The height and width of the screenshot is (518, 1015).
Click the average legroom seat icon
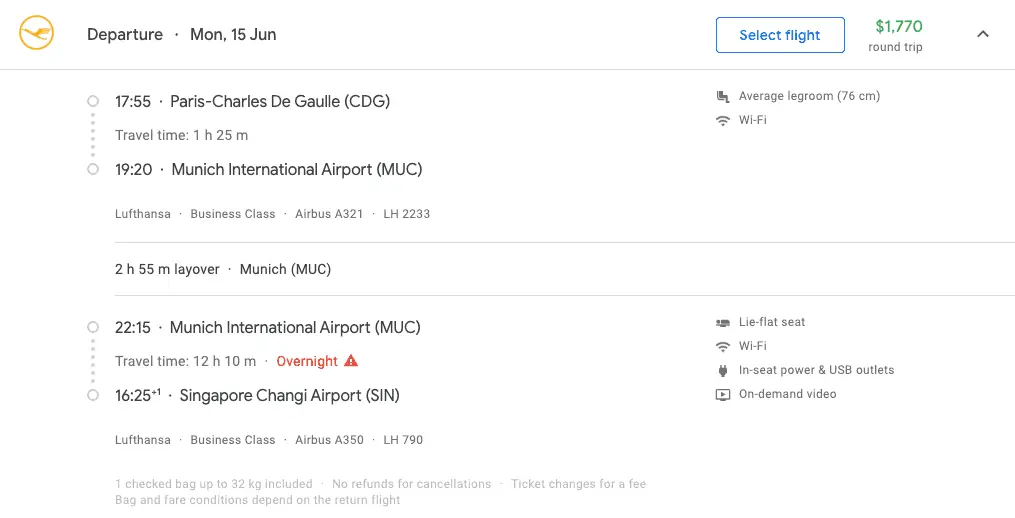coord(723,97)
